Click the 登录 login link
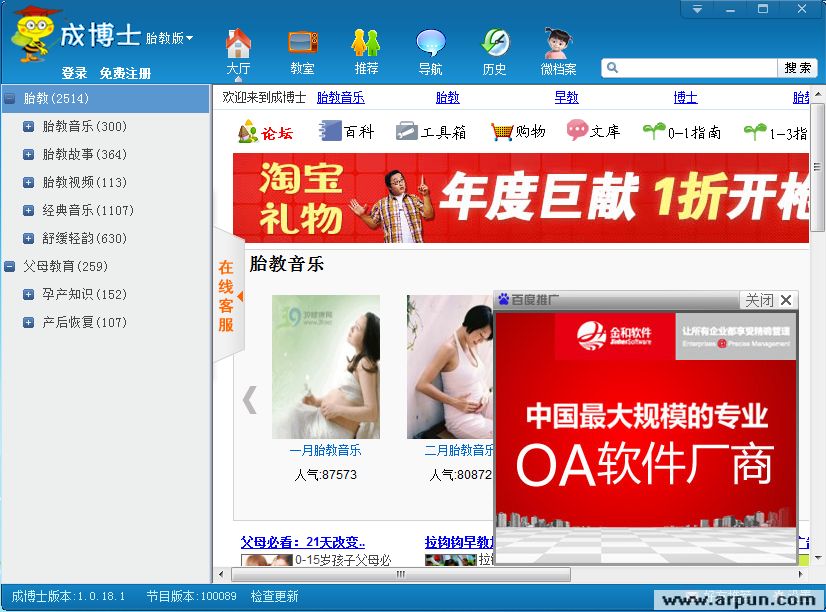 (x=74, y=73)
